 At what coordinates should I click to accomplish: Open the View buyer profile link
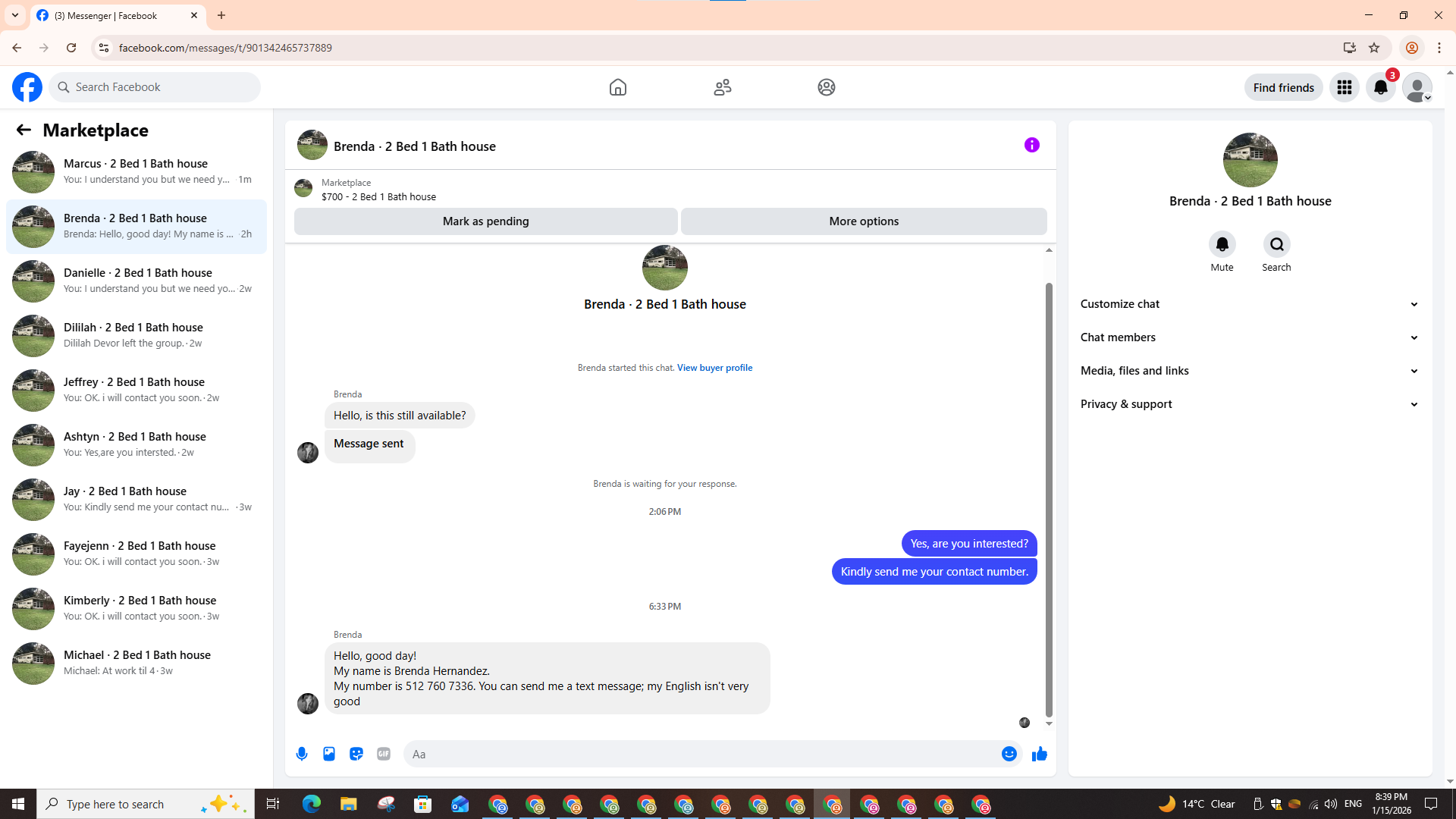pyautogui.click(x=714, y=368)
